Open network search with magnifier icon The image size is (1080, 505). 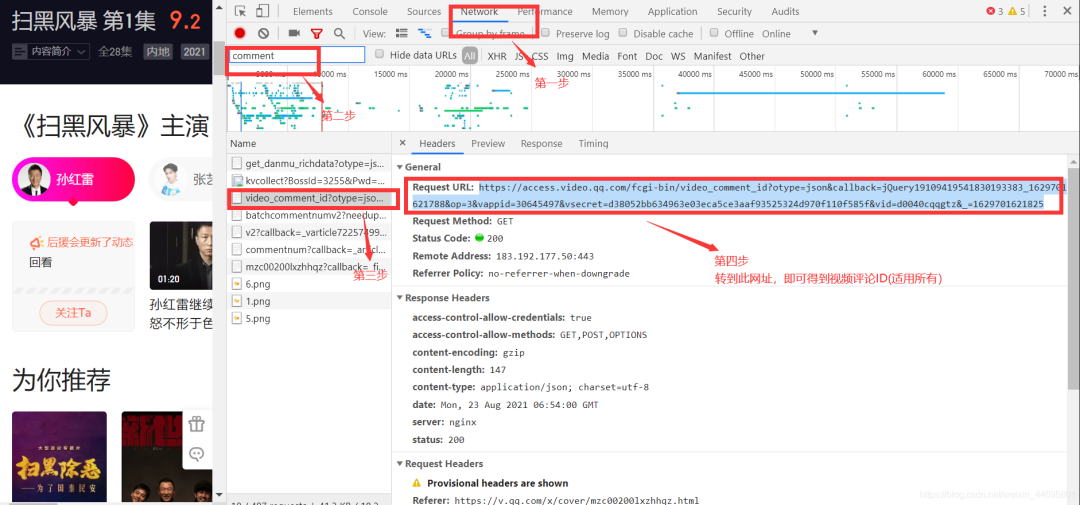click(339, 33)
